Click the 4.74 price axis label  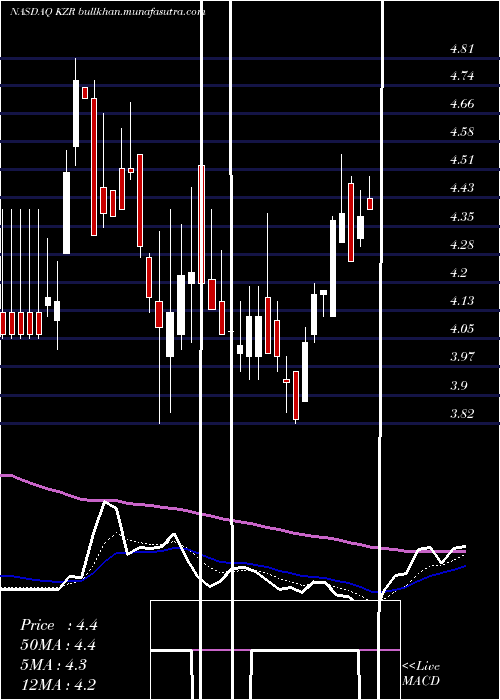click(462, 76)
